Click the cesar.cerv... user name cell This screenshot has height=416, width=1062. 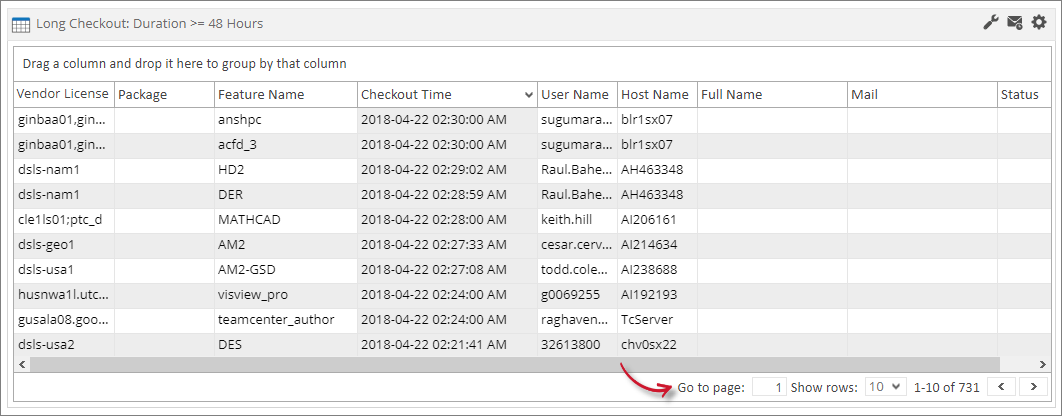(577, 245)
